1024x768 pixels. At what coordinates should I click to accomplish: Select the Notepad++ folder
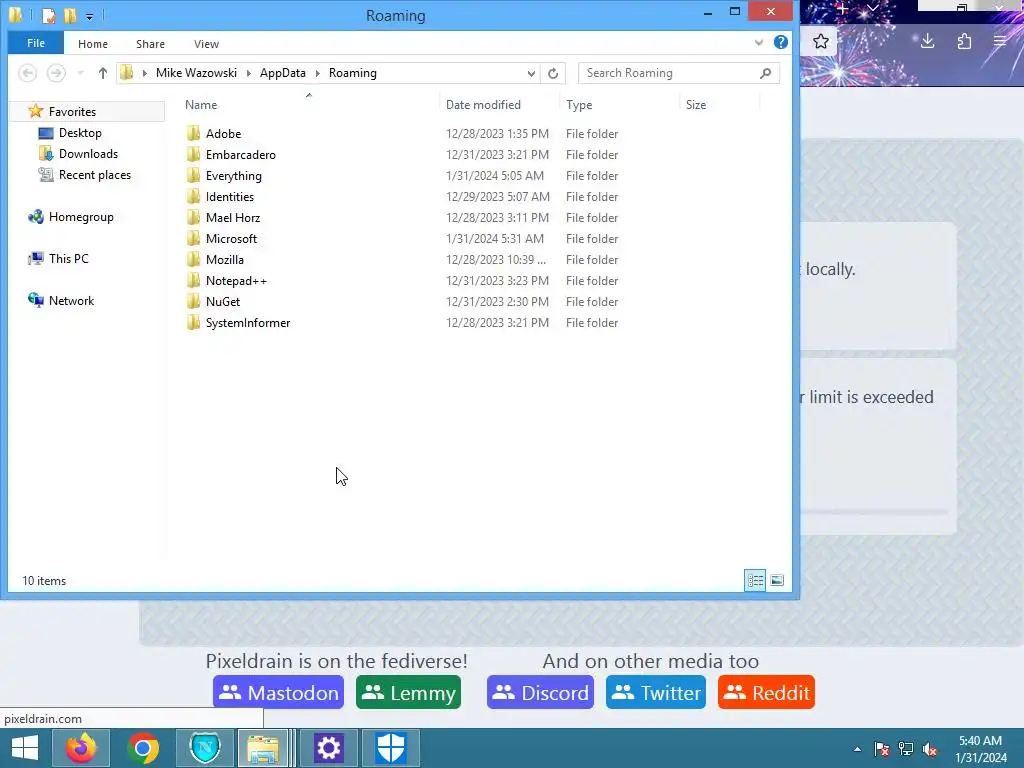pyautogui.click(x=236, y=280)
